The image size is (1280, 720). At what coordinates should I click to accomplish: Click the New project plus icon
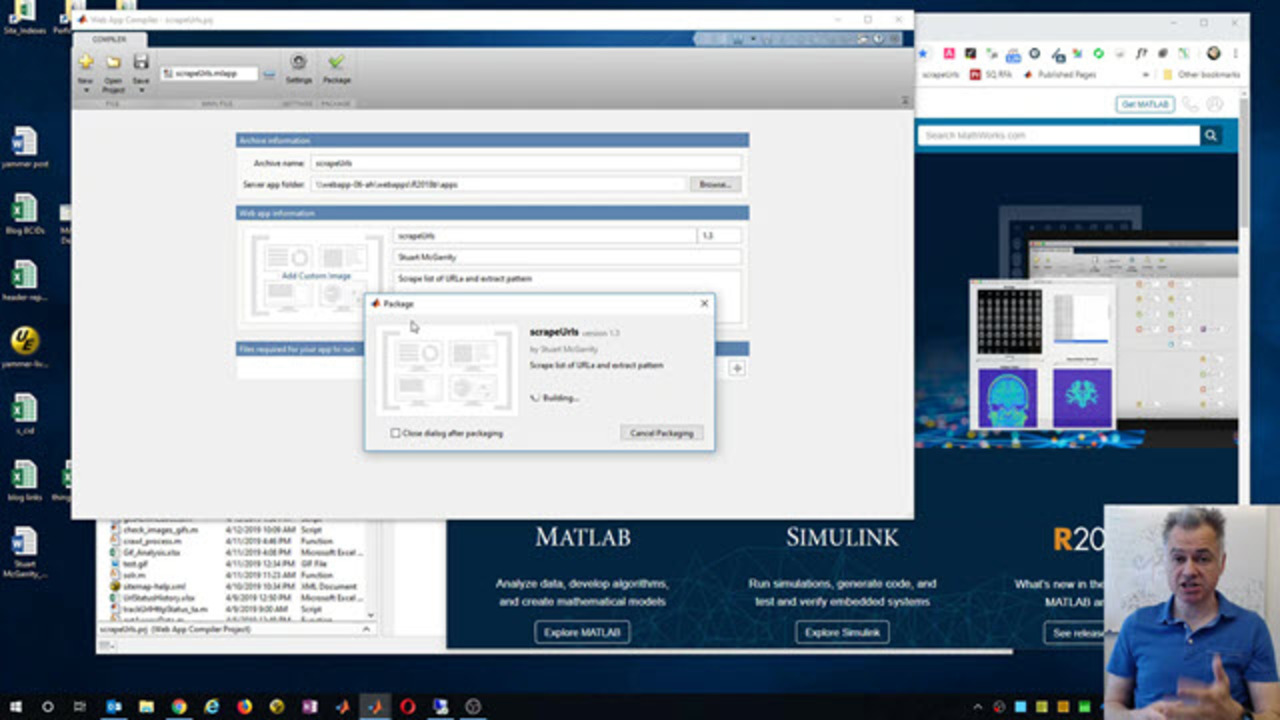tap(86, 63)
